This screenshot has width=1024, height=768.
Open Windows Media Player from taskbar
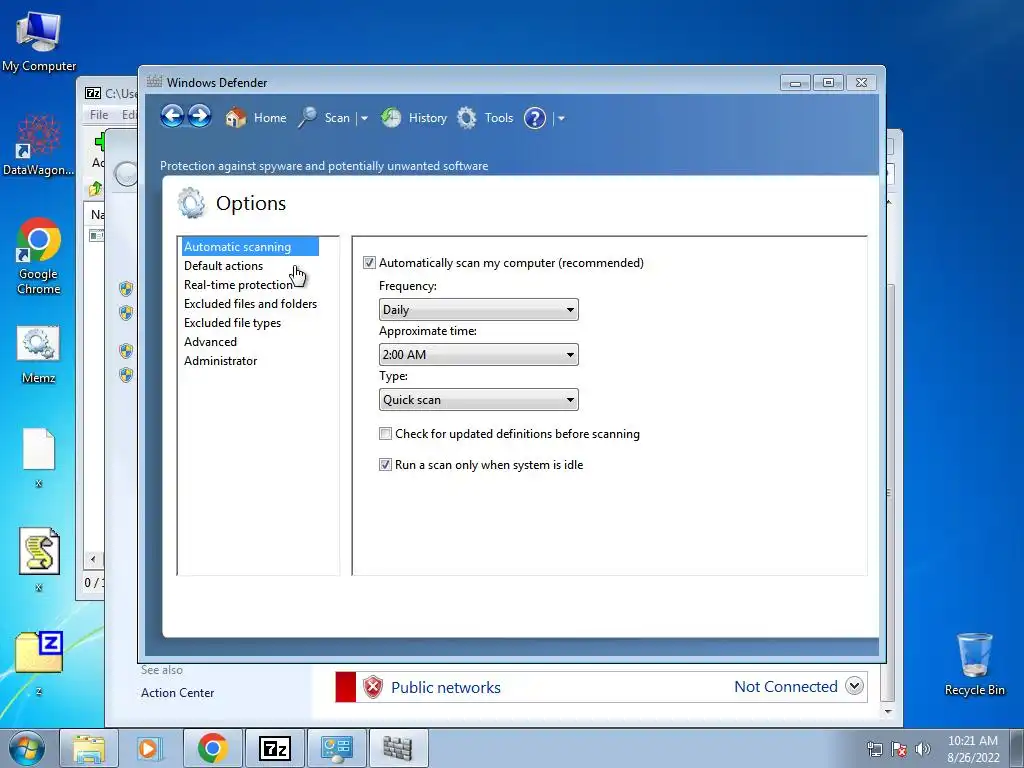[150, 748]
